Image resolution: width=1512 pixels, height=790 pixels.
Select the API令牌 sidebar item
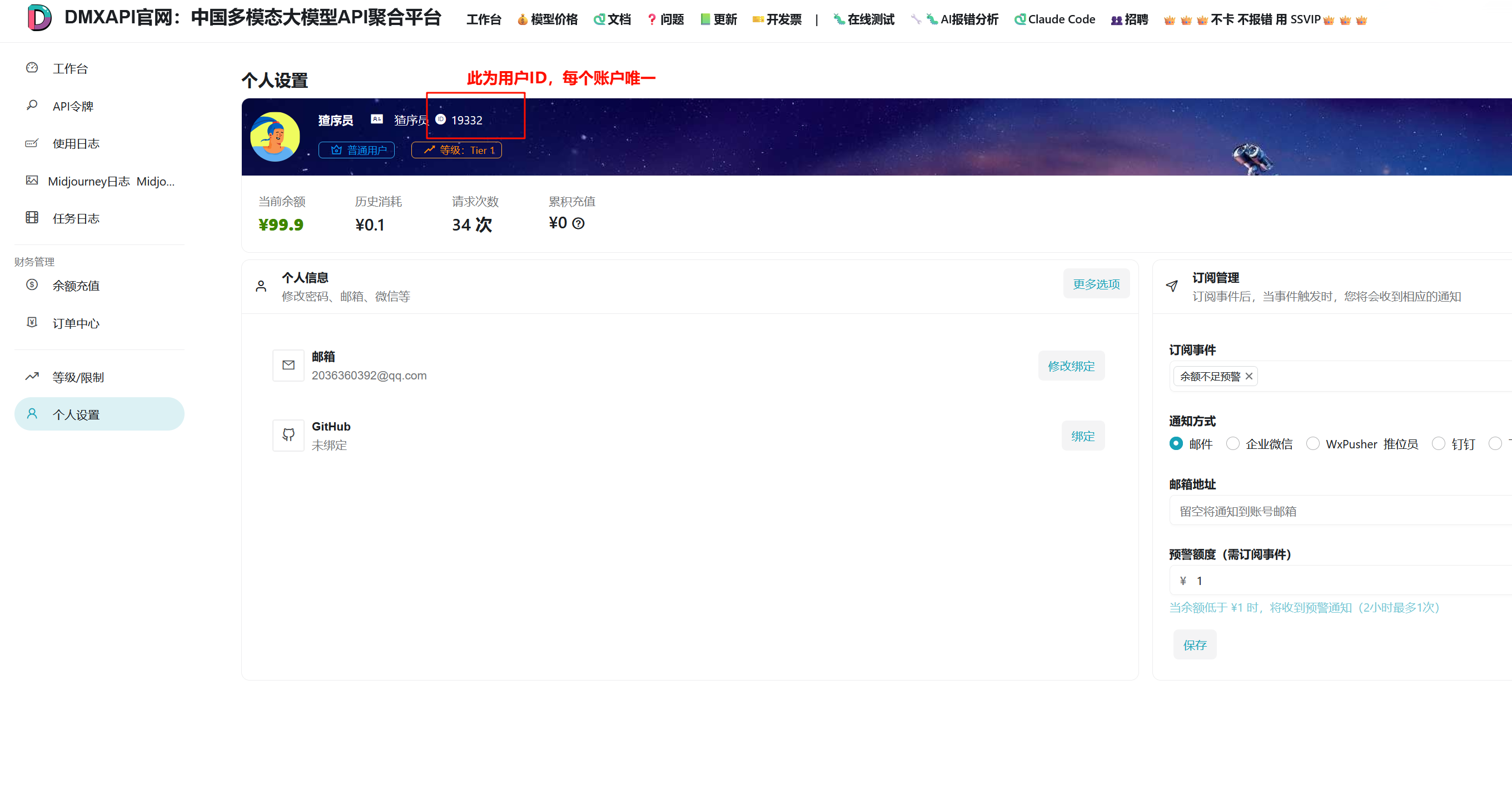click(x=74, y=106)
